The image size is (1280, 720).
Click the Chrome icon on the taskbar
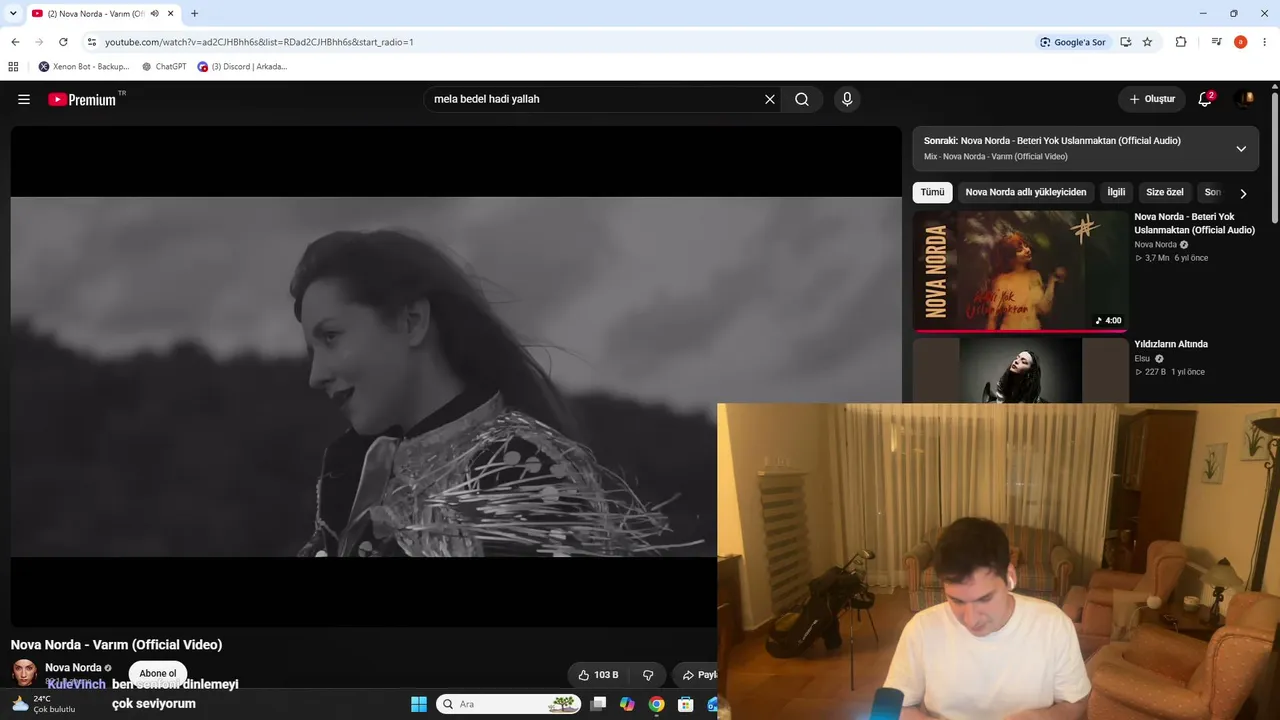click(x=656, y=704)
